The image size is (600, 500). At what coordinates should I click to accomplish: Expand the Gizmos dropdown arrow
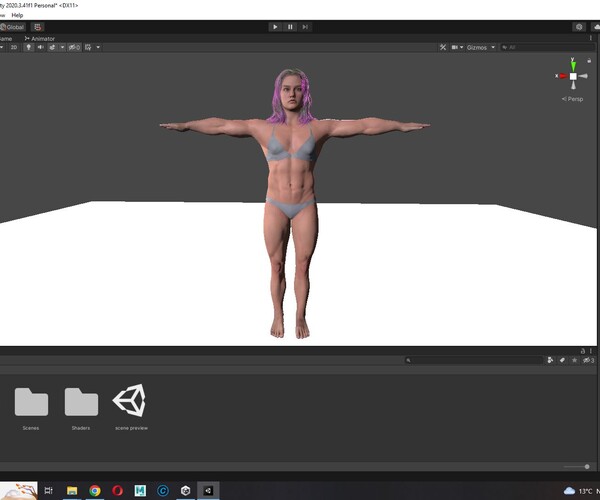point(493,47)
